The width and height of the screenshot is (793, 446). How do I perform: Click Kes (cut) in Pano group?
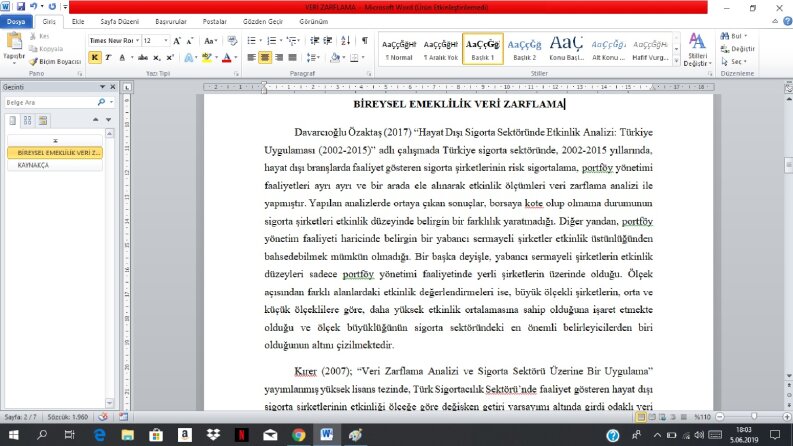[x=39, y=36]
